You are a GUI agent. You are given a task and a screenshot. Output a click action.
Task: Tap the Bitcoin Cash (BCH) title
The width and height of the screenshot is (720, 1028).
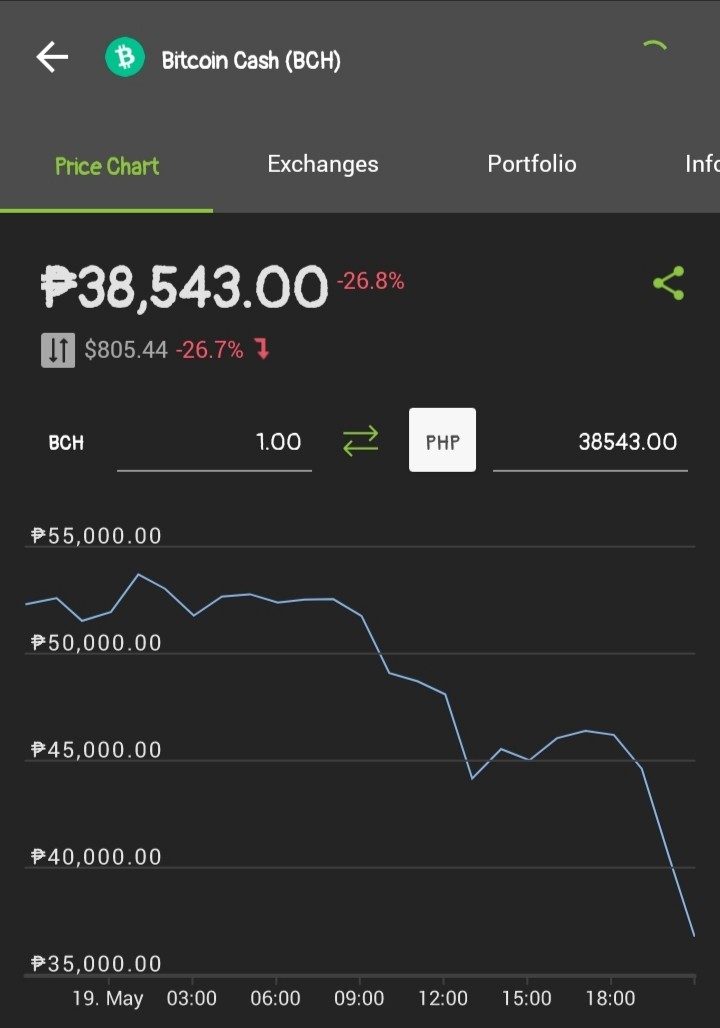tap(251, 60)
